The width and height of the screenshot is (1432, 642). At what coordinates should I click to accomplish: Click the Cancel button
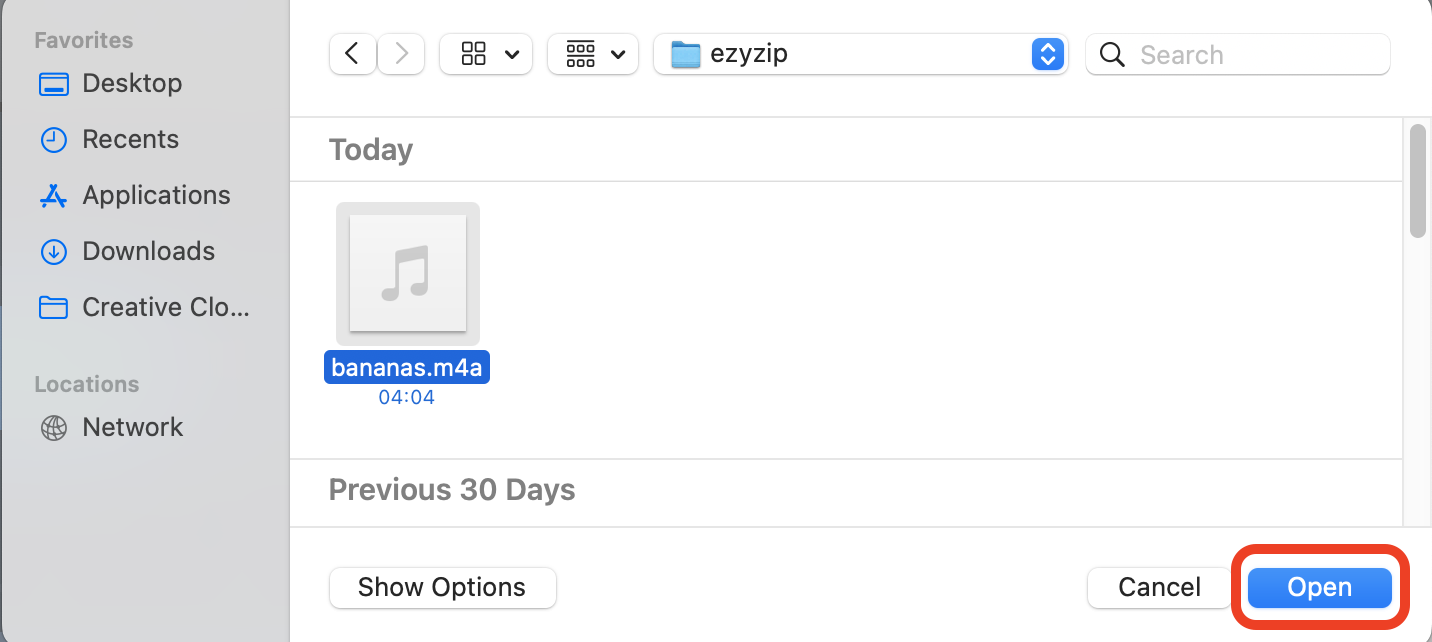1157,587
